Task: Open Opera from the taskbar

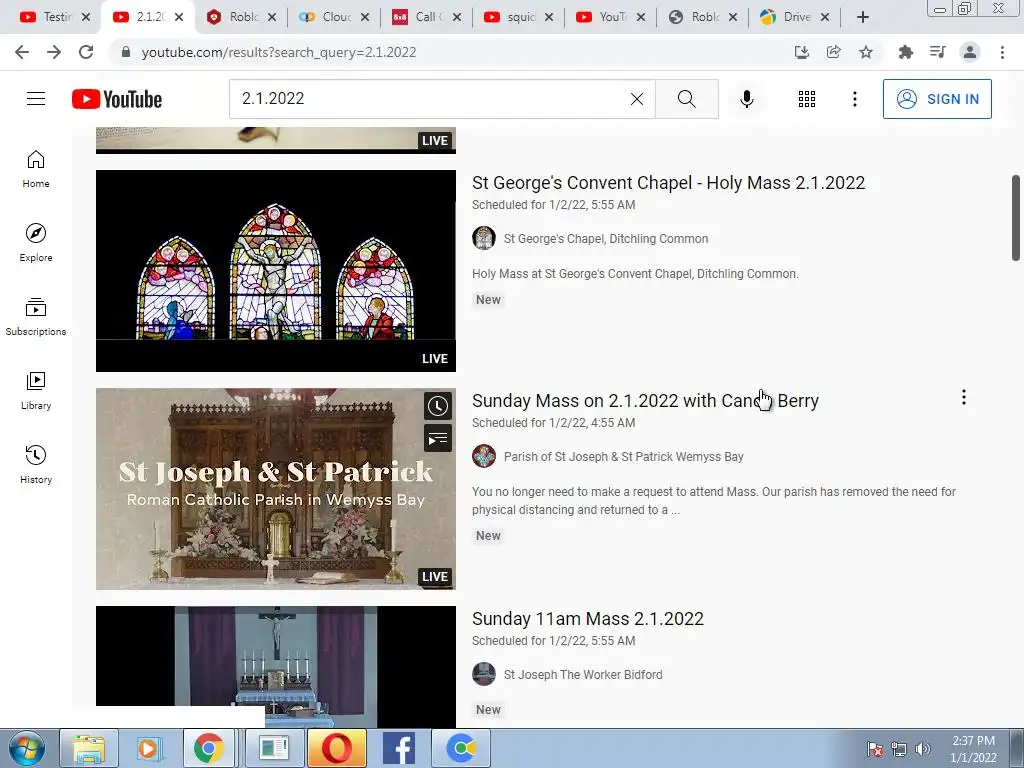Action: tap(336, 748)
